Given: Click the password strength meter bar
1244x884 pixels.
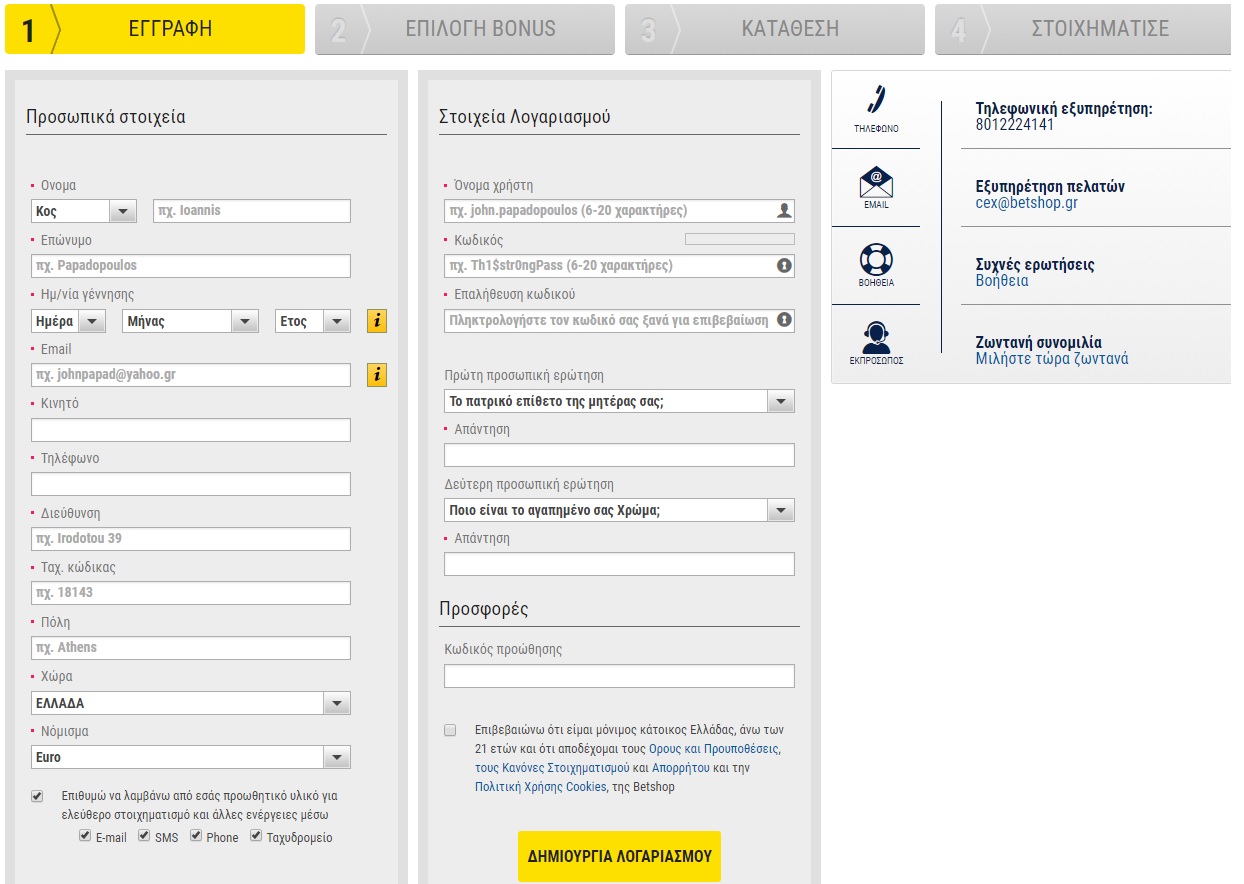Looking at the screenshot, I should 739,239.
